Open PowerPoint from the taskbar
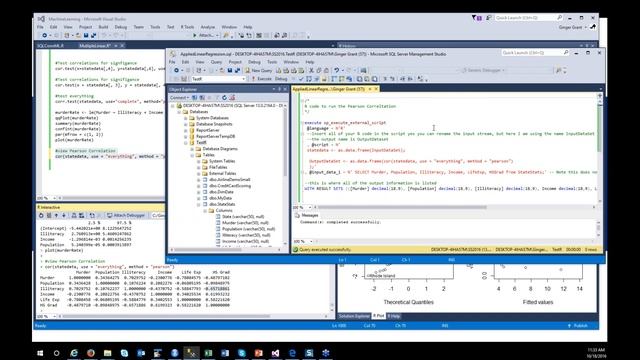Viewport: 640px width, 360px height. click(258, 353)
